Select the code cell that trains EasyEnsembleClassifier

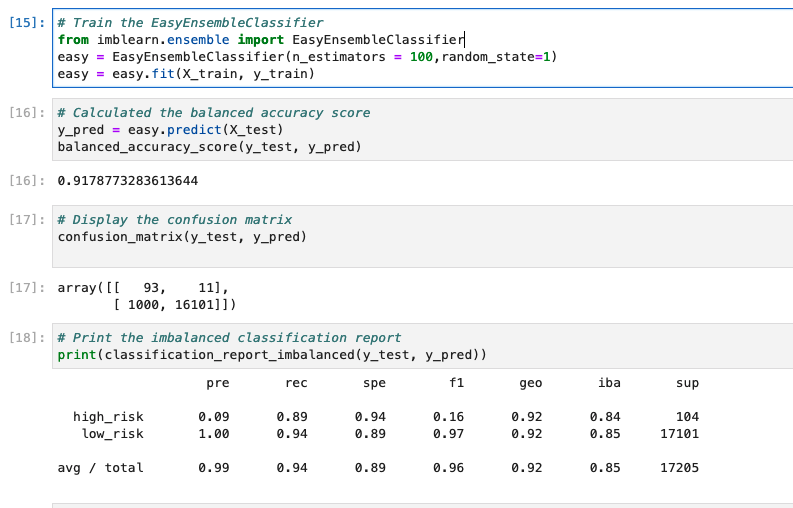pos(423,48)
